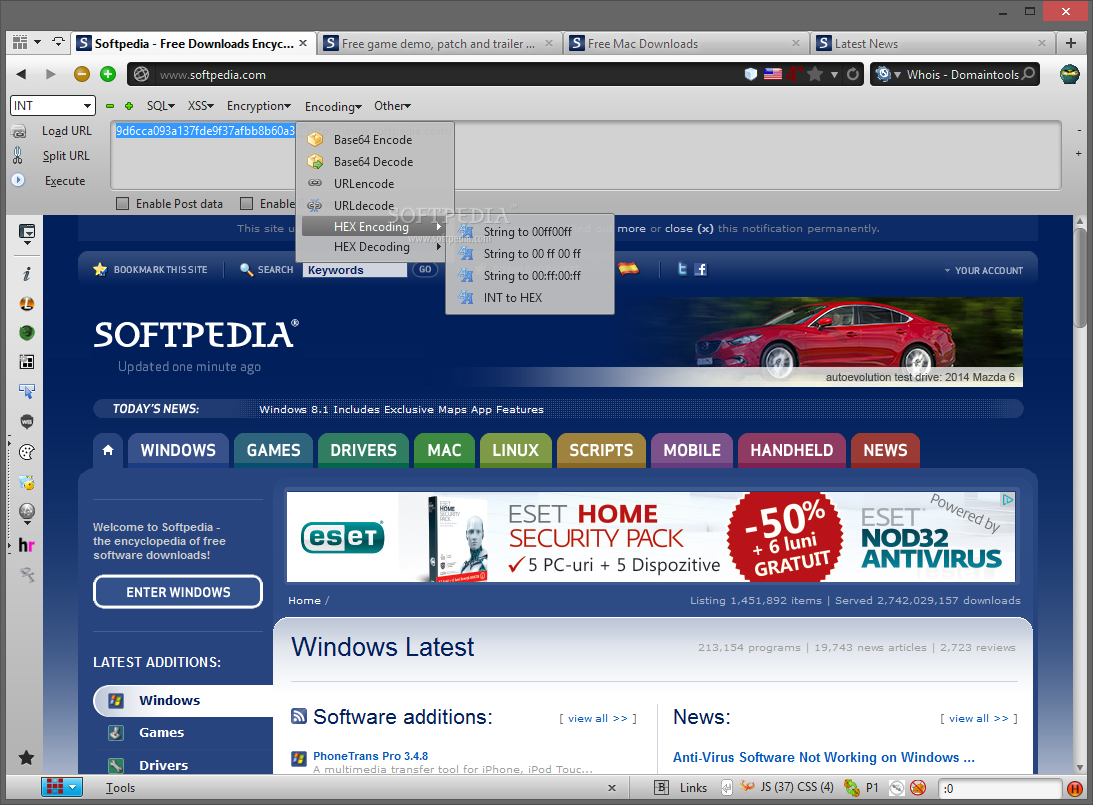Click the Execute play icon

[18, 180]
